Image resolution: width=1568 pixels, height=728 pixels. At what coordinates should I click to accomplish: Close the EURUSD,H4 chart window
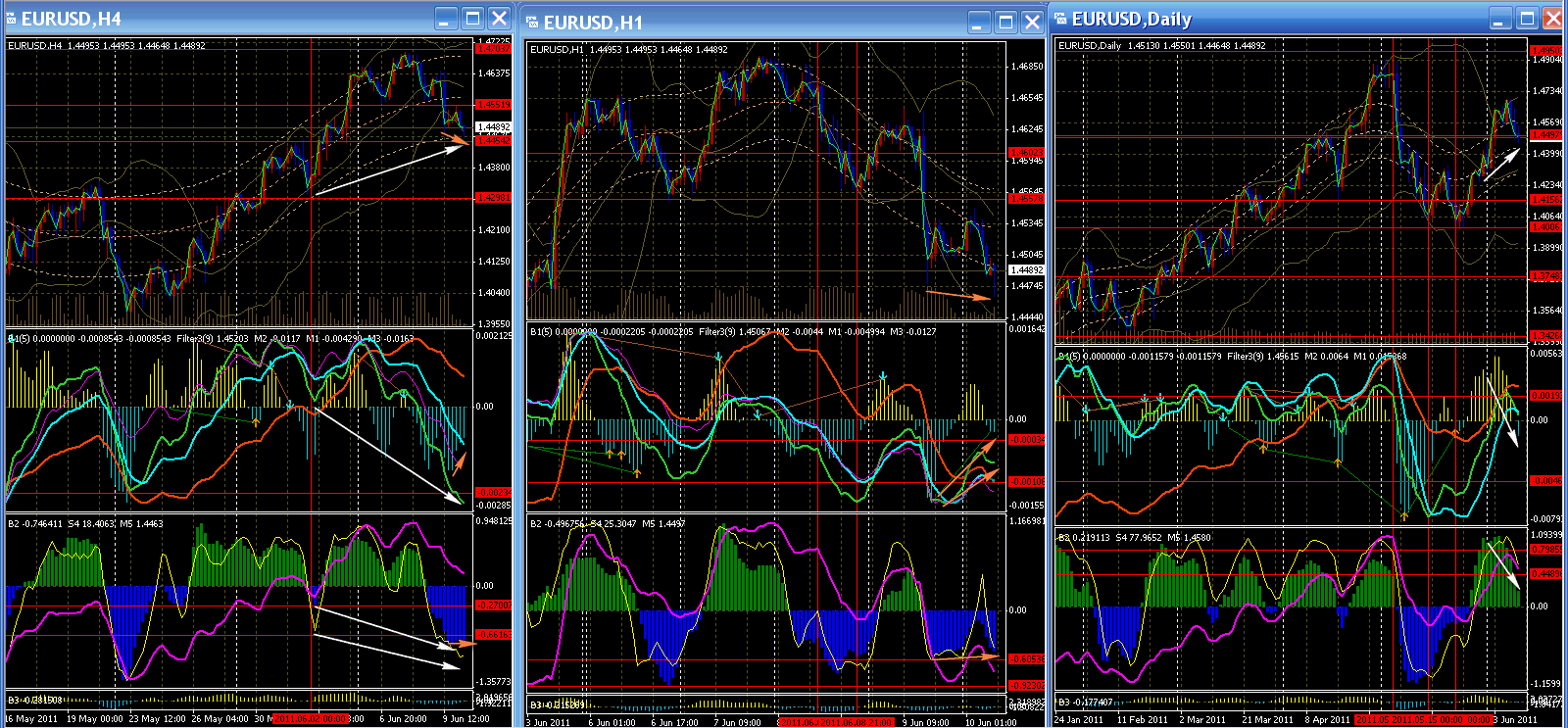coord(499,19)
